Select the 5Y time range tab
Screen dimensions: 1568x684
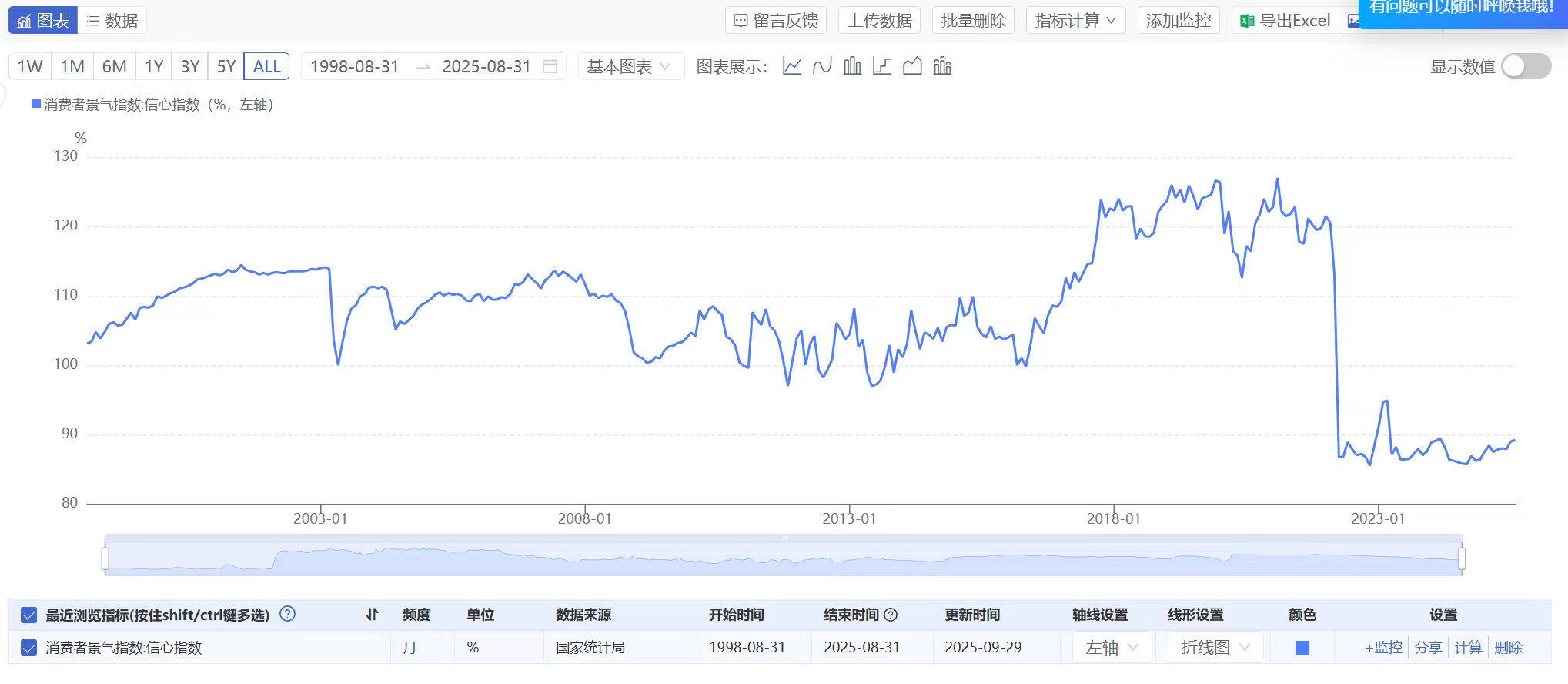226,66
